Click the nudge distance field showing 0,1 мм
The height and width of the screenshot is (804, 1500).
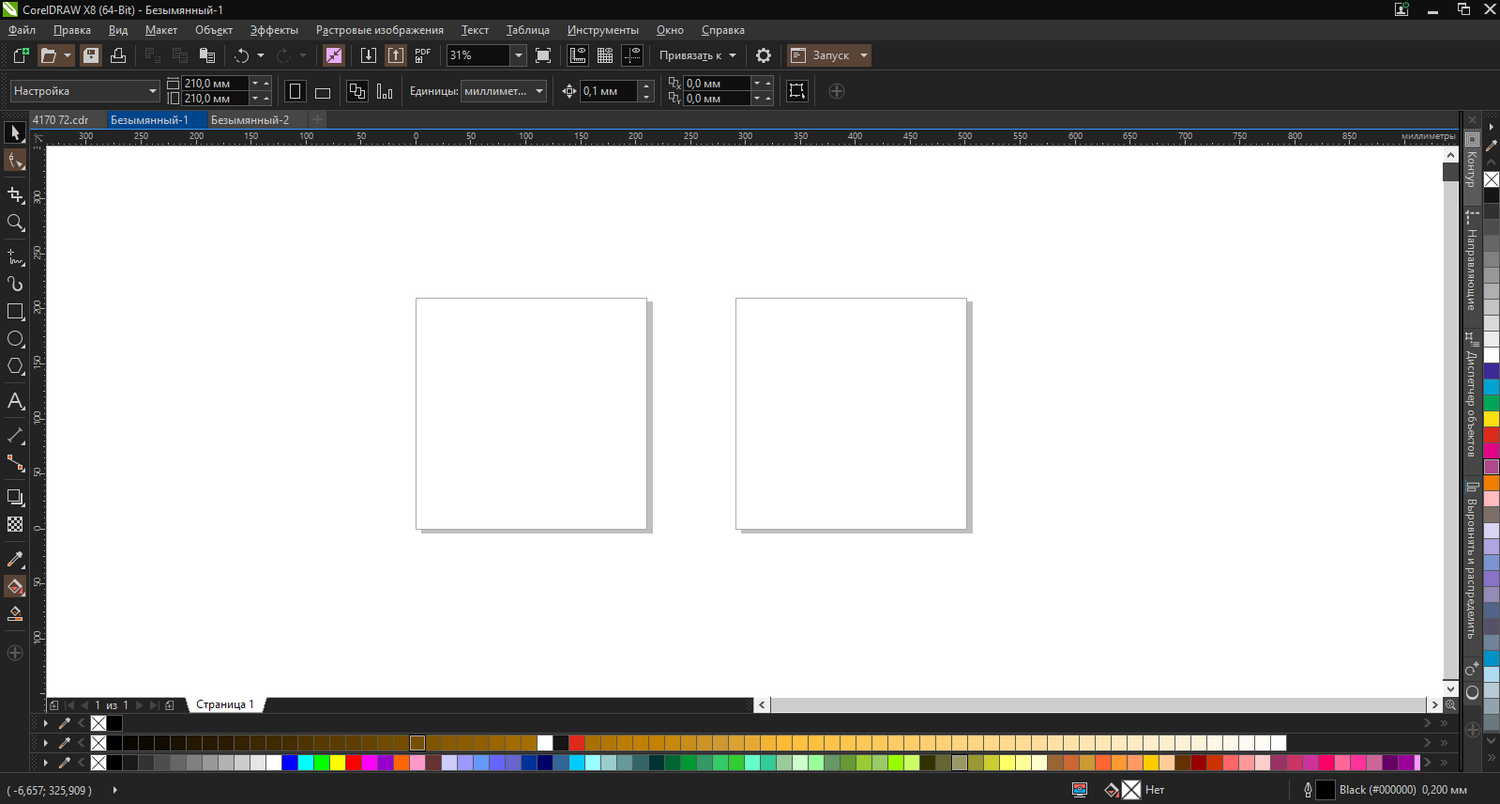pos(608,91)
